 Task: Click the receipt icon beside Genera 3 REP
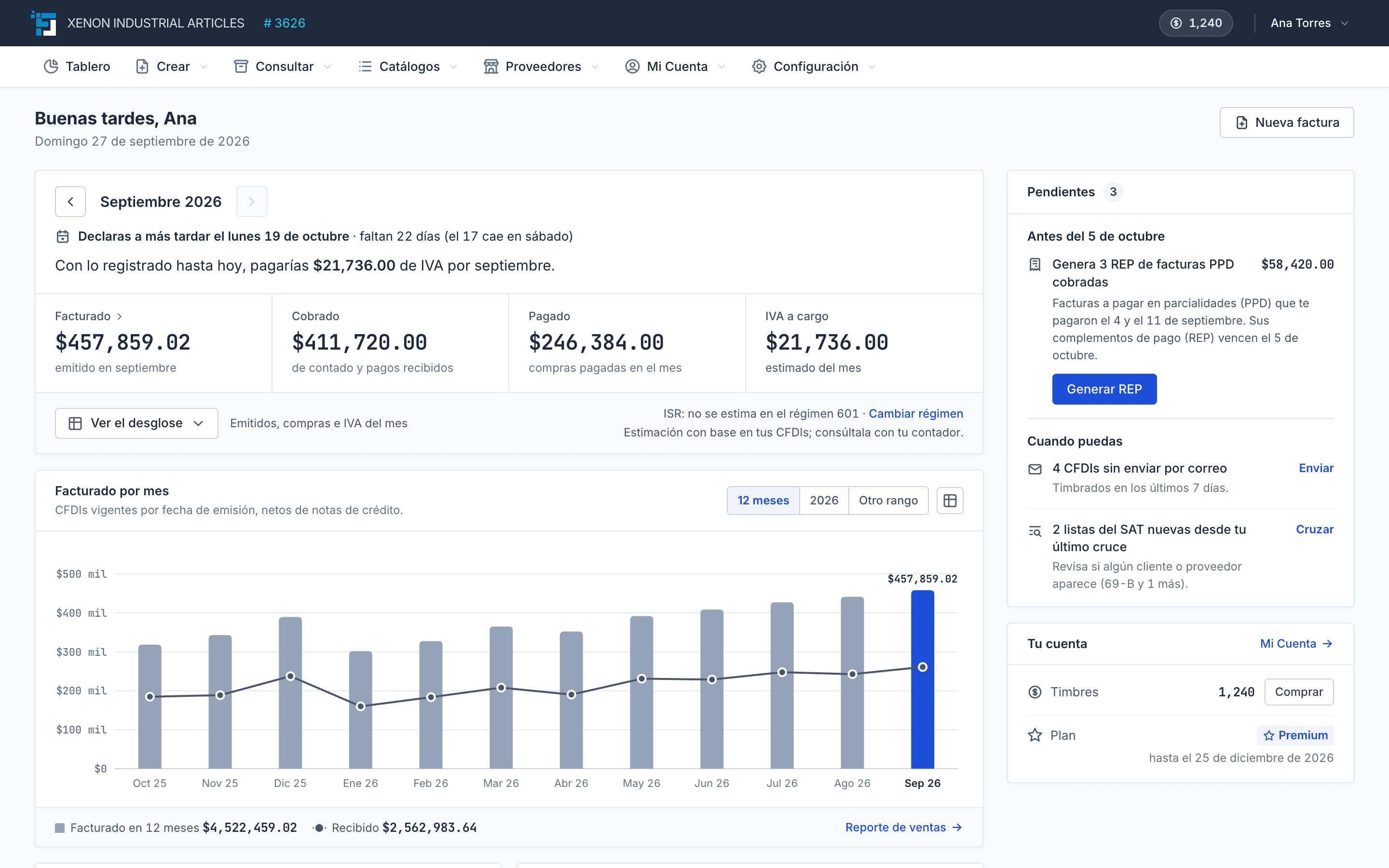coord(1035,265)
